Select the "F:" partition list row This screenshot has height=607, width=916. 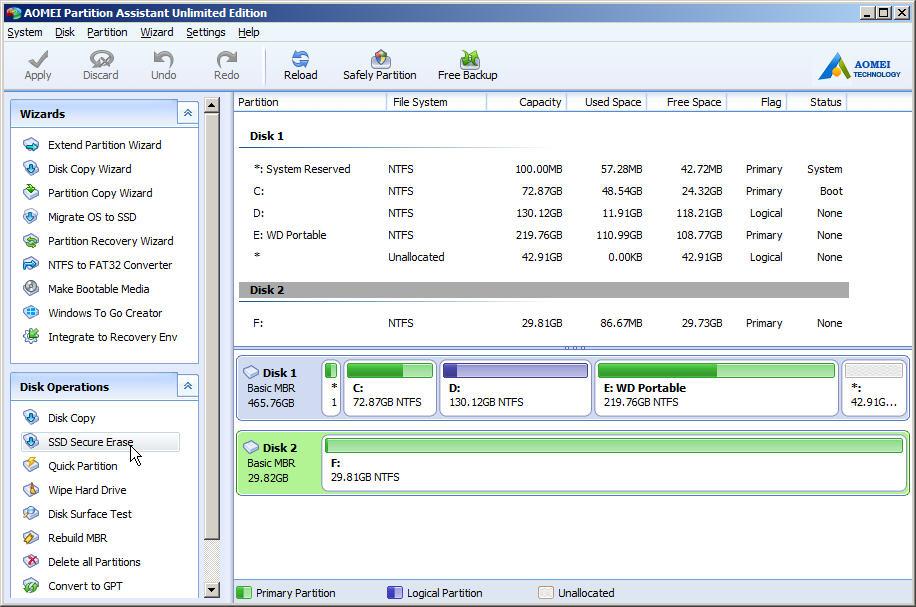click(543, 323)
